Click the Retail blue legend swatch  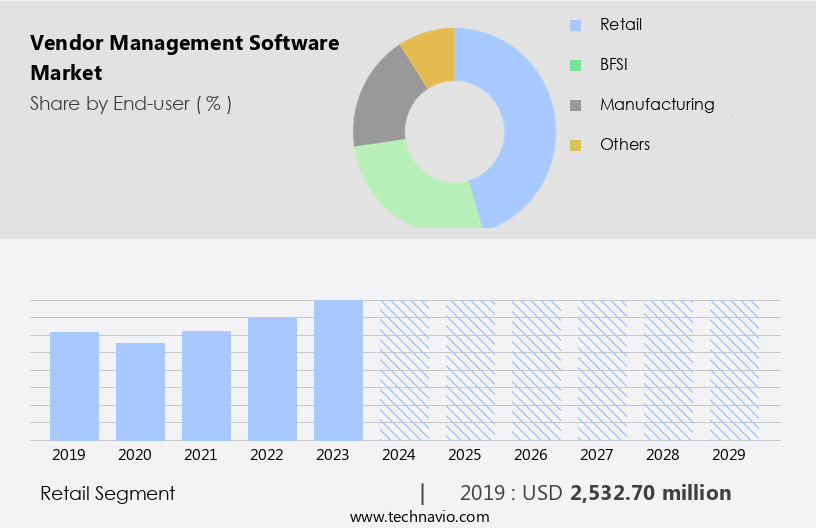point(575,25)
